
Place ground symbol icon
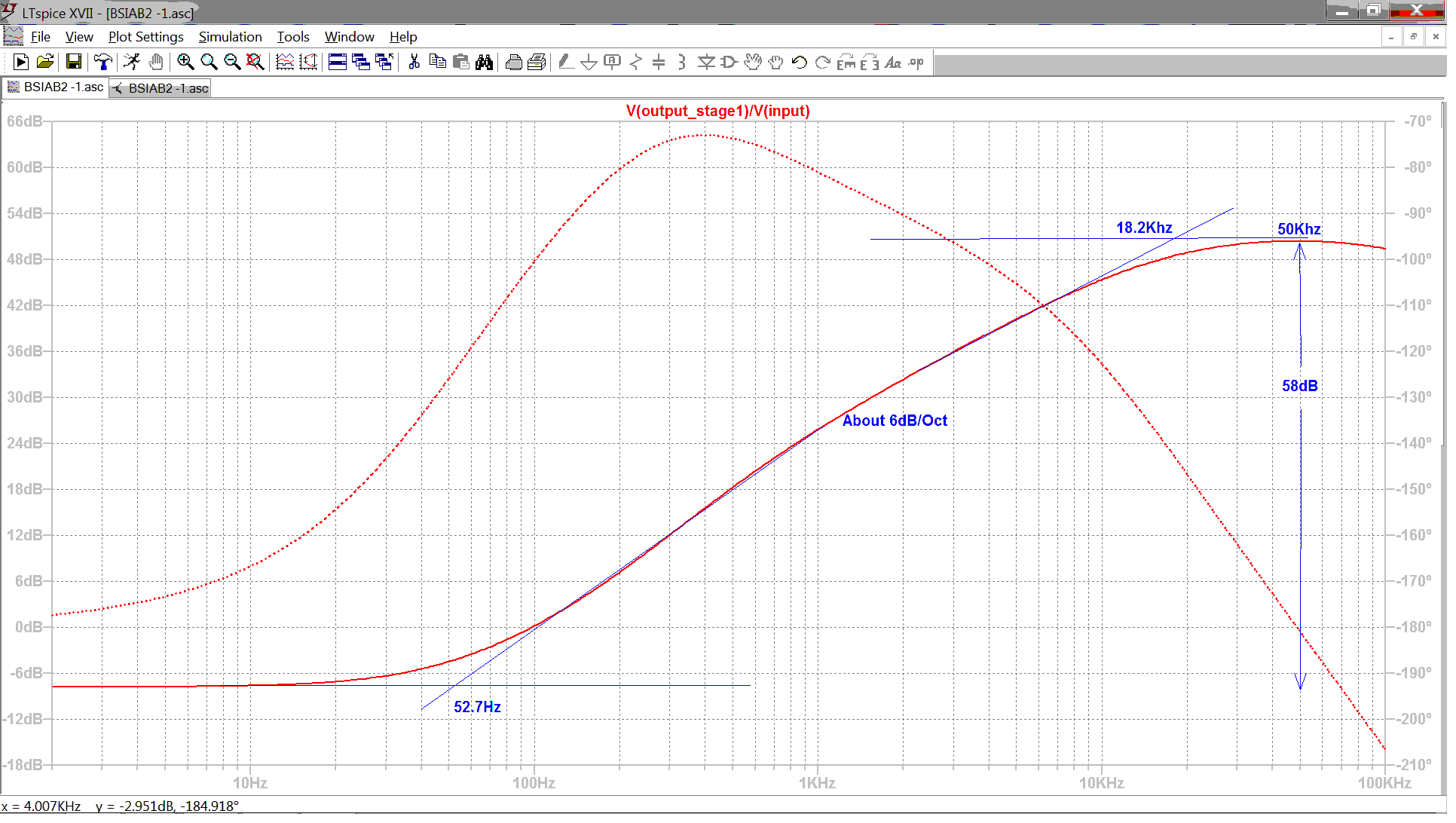pos(589,63)
